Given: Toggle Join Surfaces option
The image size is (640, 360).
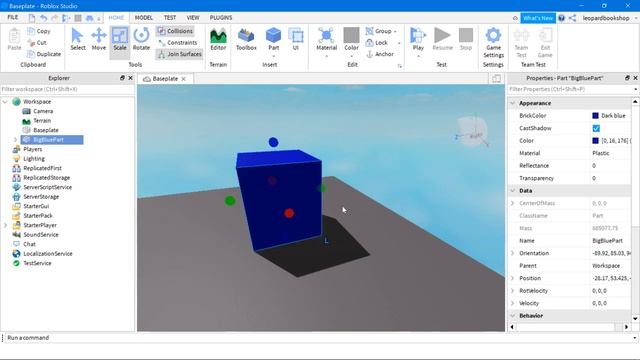Looking at the screenshot, I should (x=180, y=54).
